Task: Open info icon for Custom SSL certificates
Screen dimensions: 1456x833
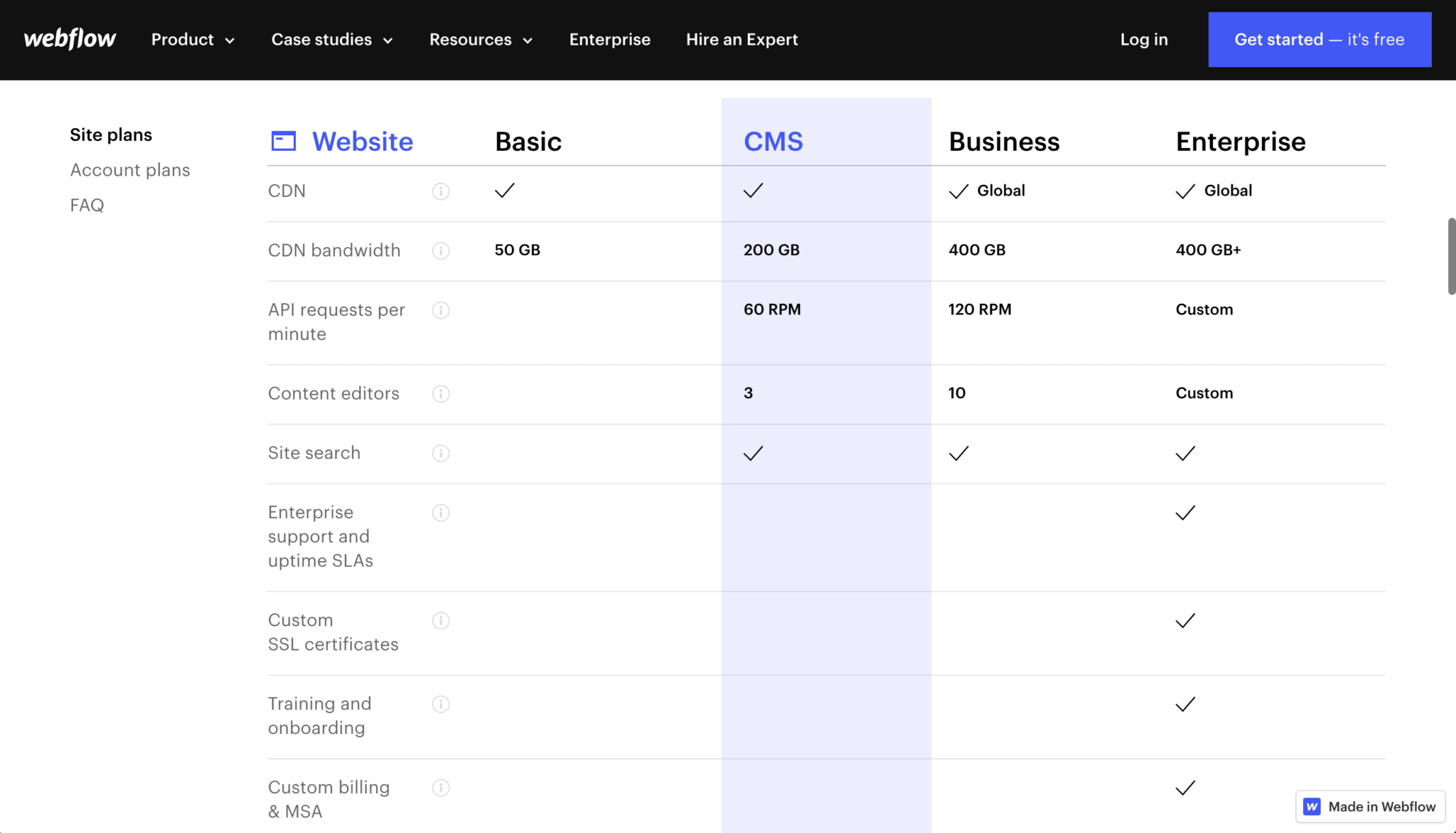Action: (x=441, y=621)
